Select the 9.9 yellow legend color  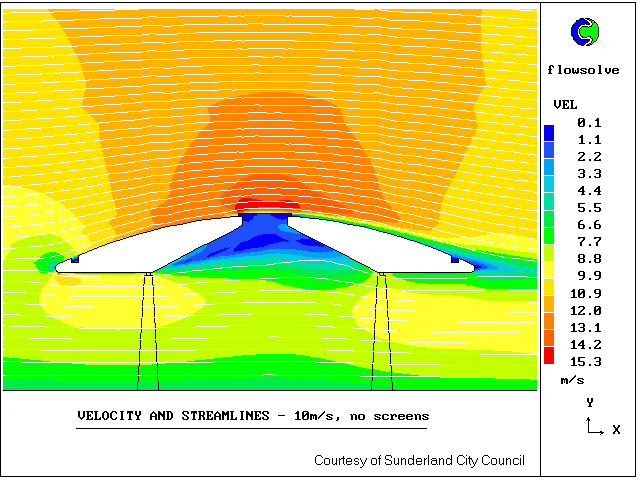[550, 275]
